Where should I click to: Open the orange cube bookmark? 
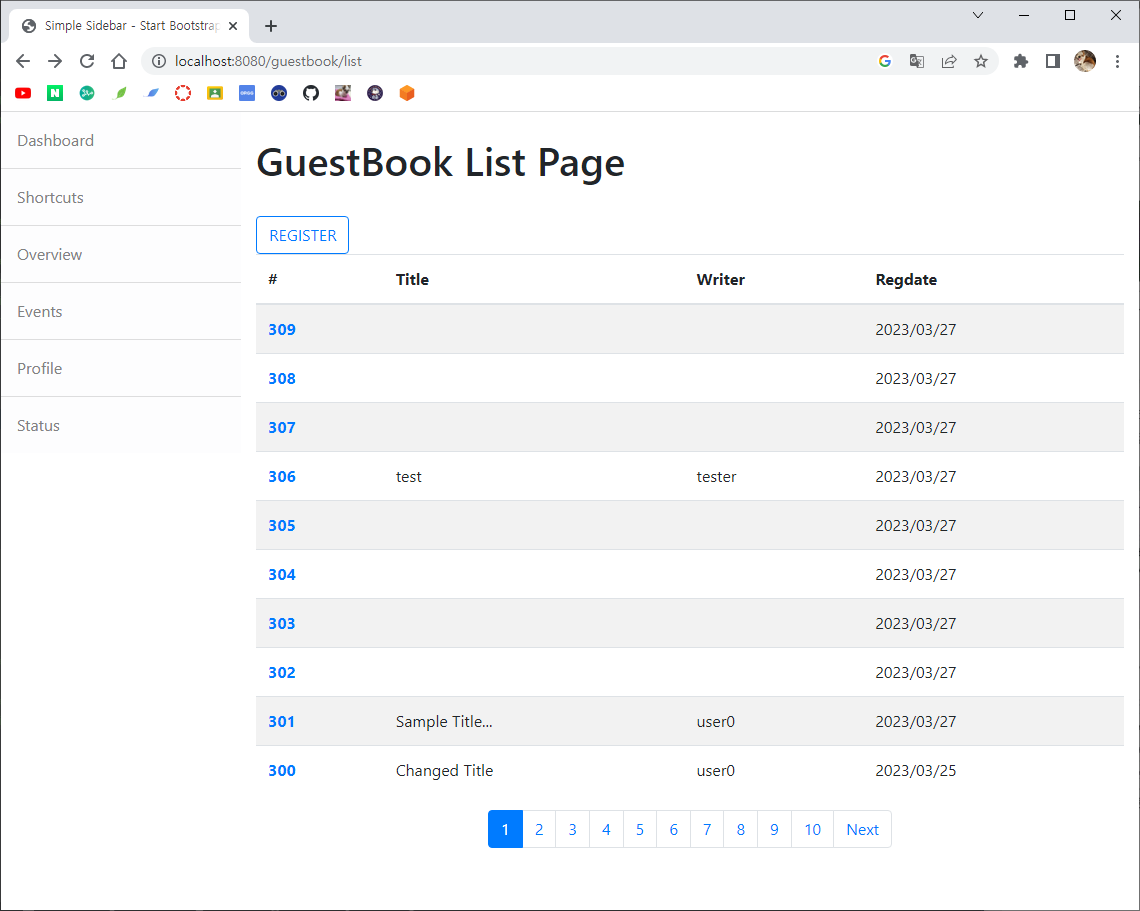coord(407,93)
